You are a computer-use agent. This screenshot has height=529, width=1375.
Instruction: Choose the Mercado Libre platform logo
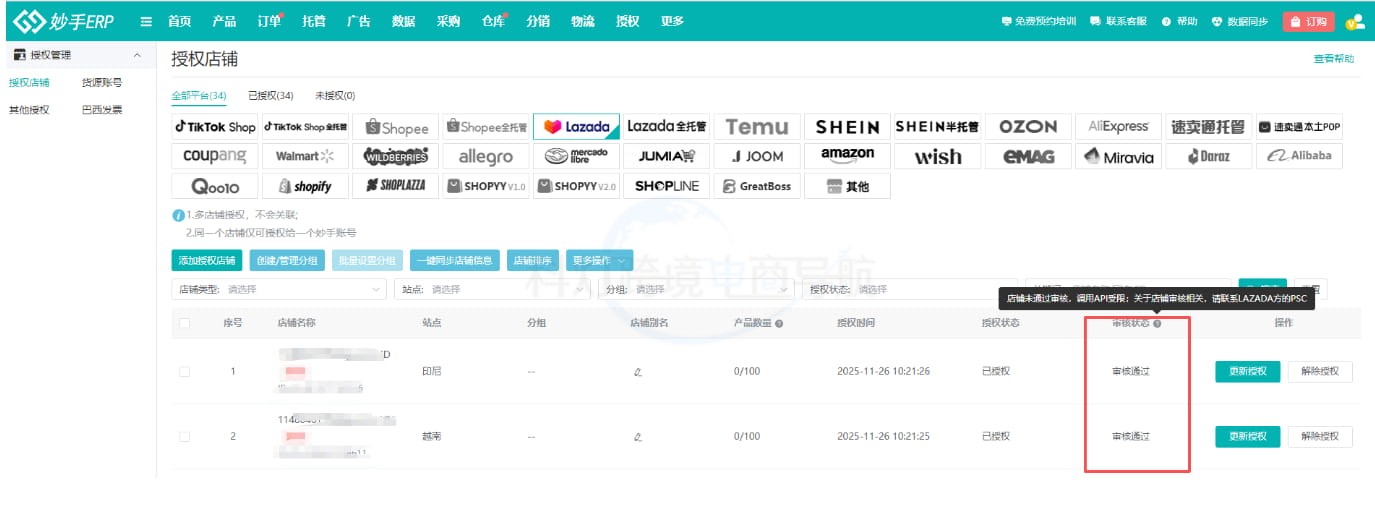577,156
